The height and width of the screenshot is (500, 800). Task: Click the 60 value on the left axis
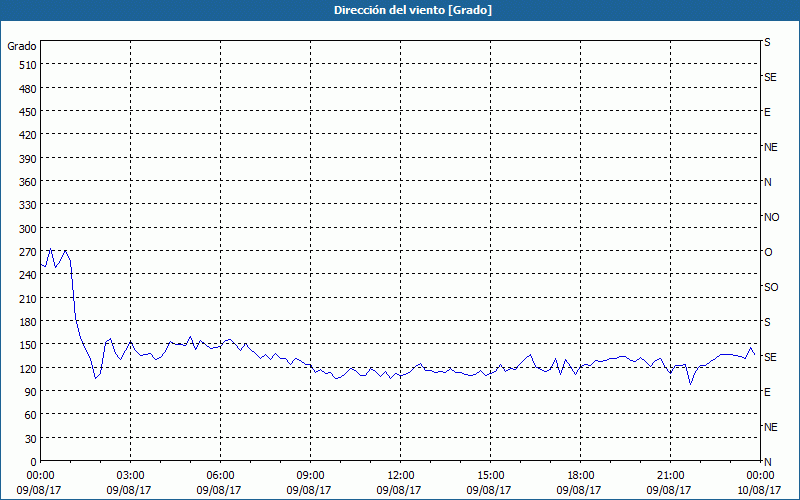pos(31,415)
